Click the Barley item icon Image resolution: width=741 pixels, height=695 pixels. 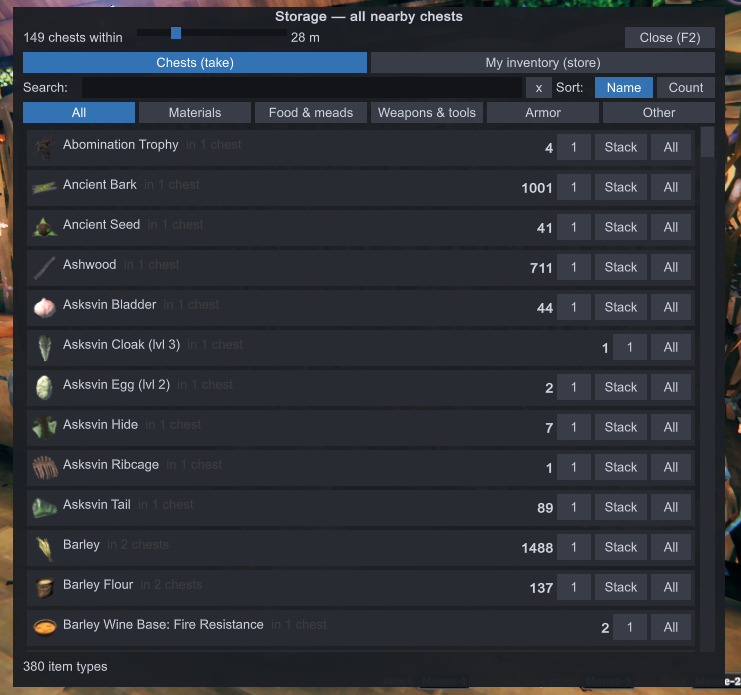[45, 548]
